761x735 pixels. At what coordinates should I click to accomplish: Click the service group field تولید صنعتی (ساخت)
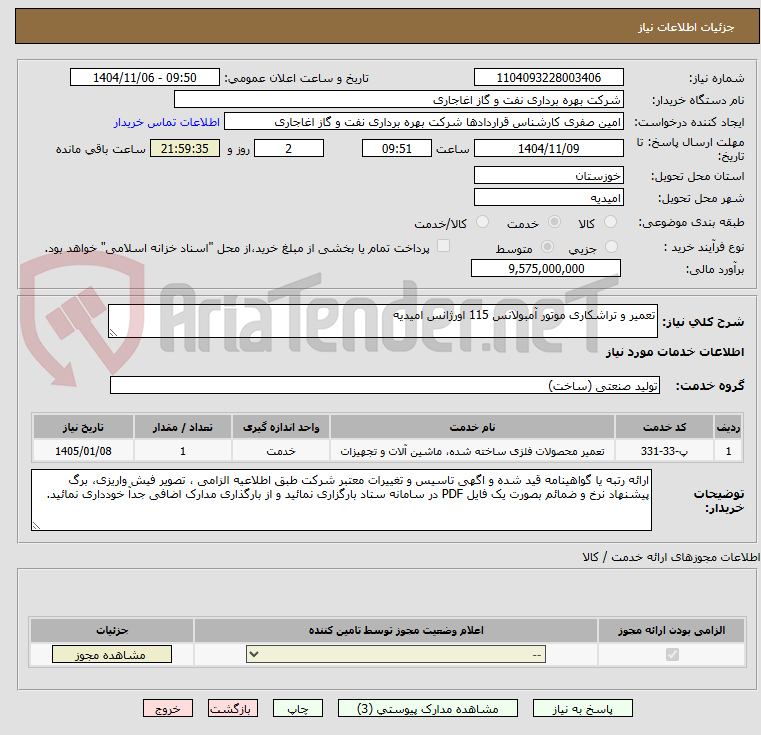tap(384, 385)
